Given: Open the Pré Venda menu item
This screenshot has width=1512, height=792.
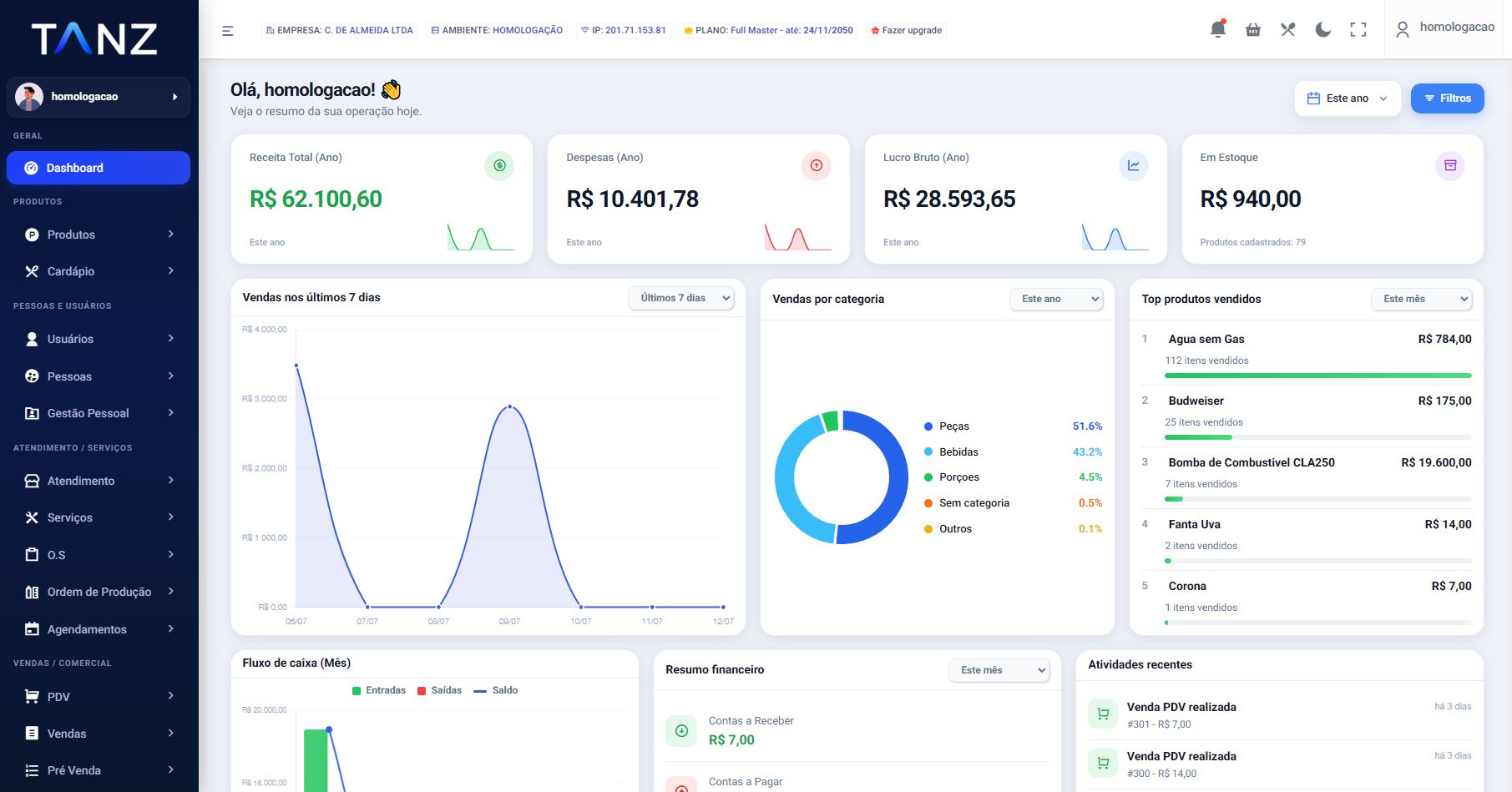Looking at the screenshot, I should [99, 770].
